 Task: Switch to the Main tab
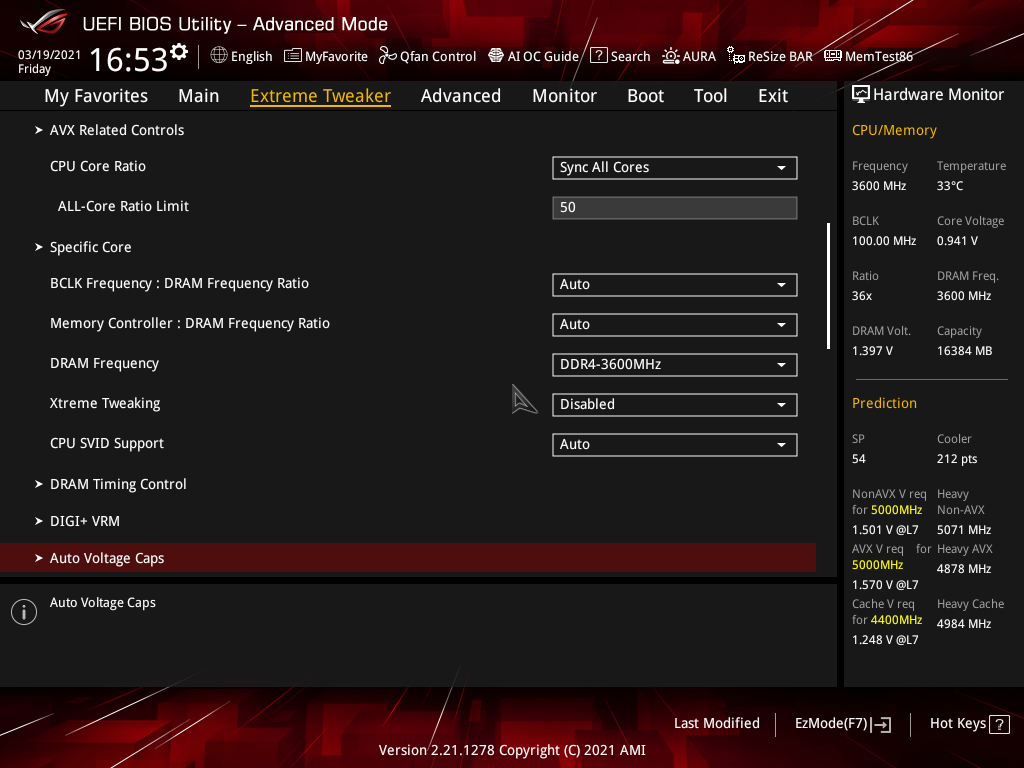point(199,96)
